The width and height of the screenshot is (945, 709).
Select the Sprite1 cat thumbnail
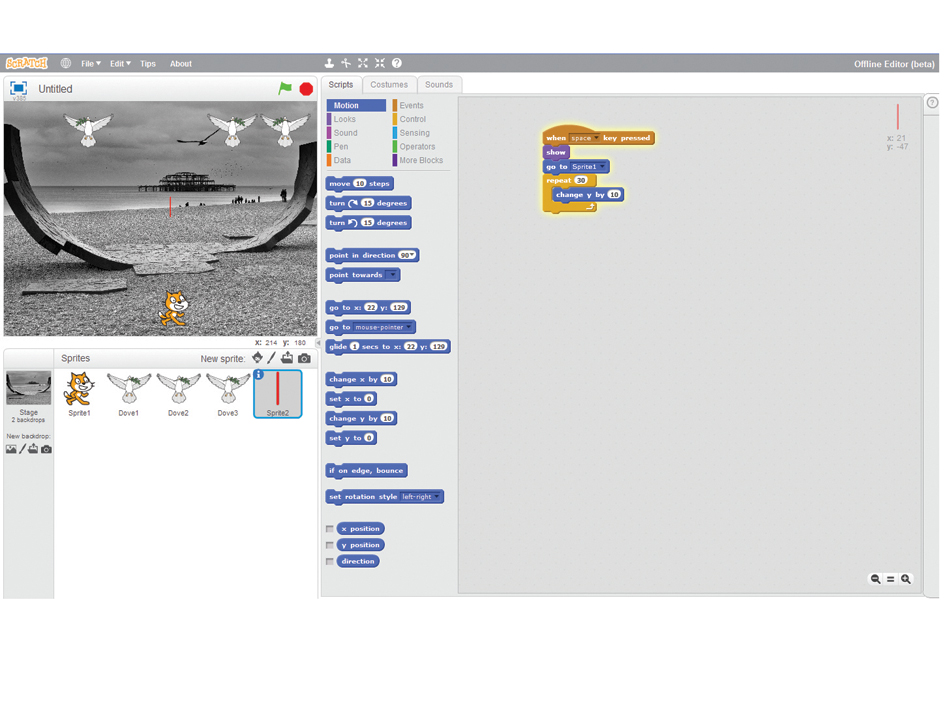point(80,393)
